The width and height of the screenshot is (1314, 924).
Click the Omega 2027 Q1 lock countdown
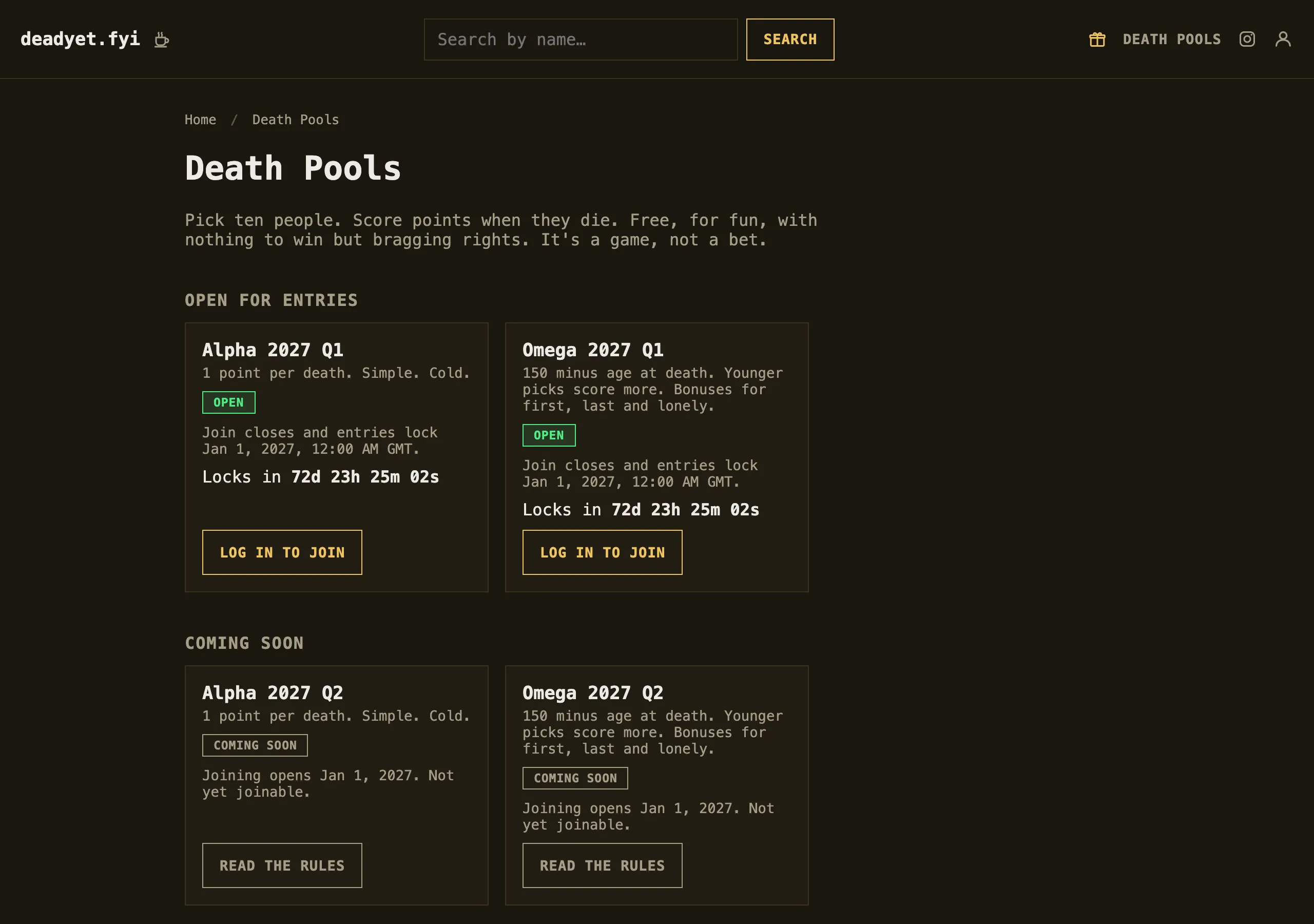click(x=641, y=510)
